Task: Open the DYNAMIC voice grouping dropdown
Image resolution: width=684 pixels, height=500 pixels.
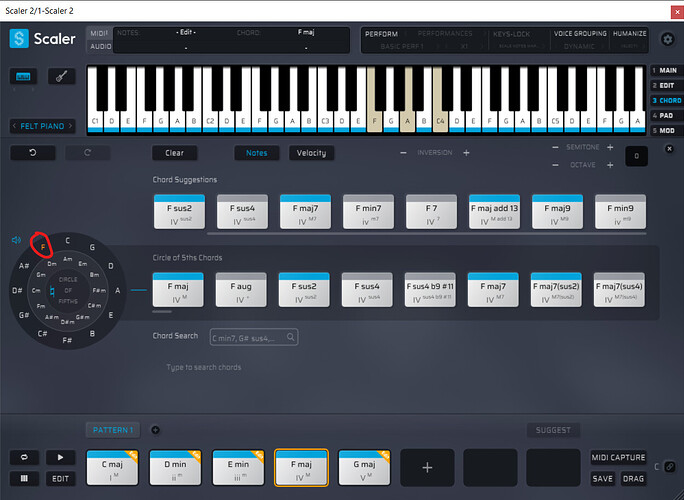Action: 579,46
